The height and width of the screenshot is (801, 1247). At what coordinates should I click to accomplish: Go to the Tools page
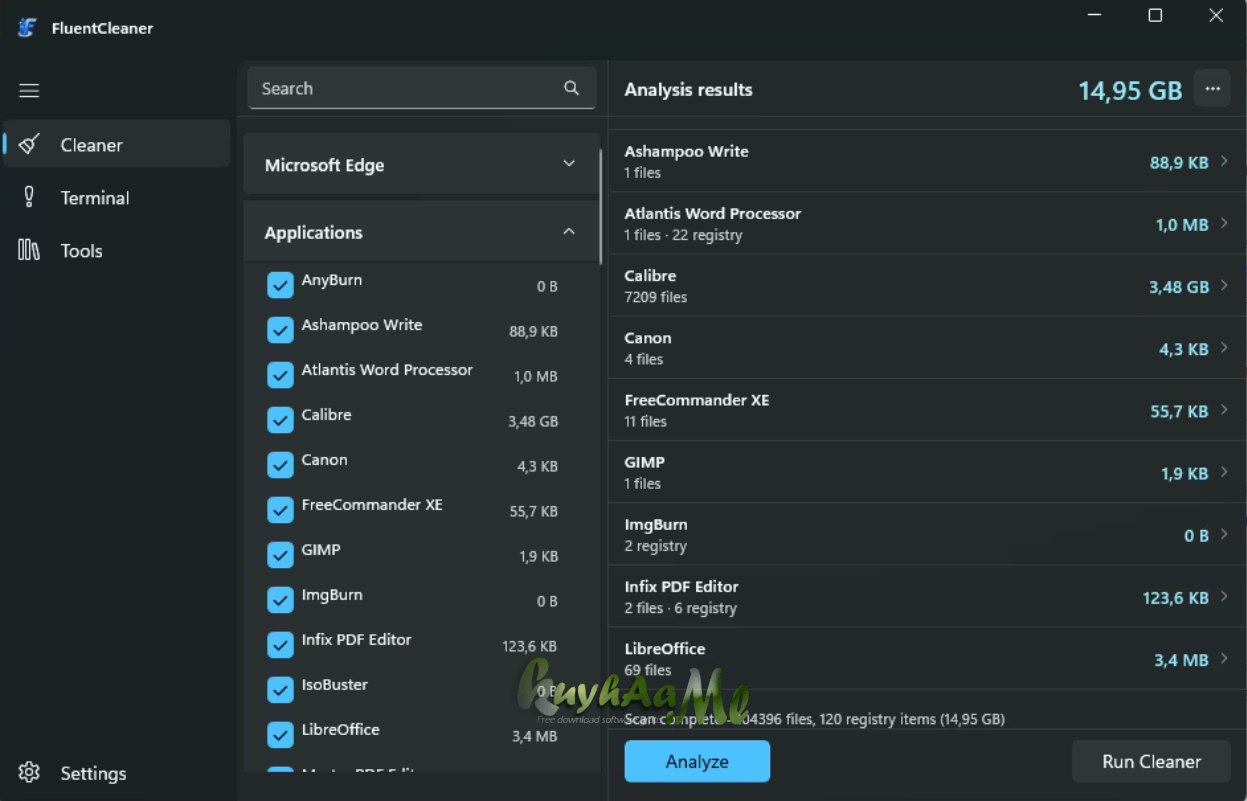[116, 250]
